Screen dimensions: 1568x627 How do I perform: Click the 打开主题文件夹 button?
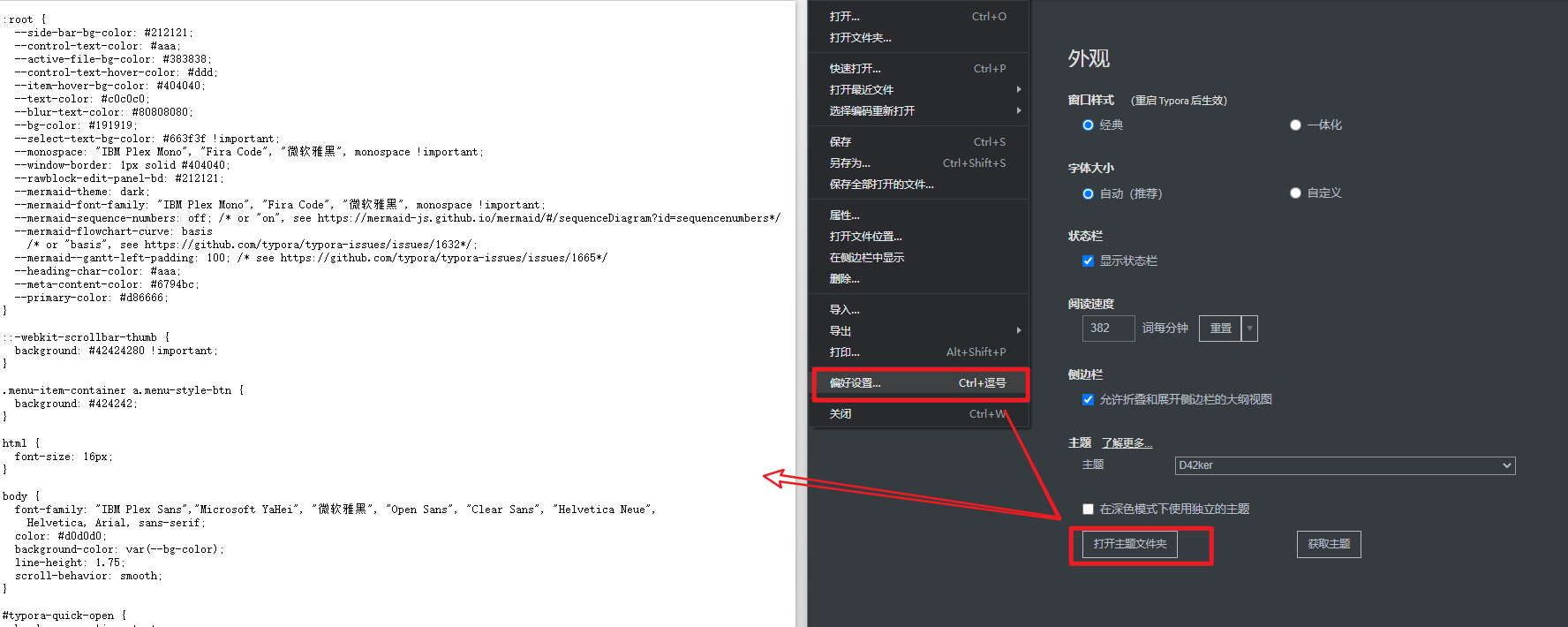pos(1129,544)
